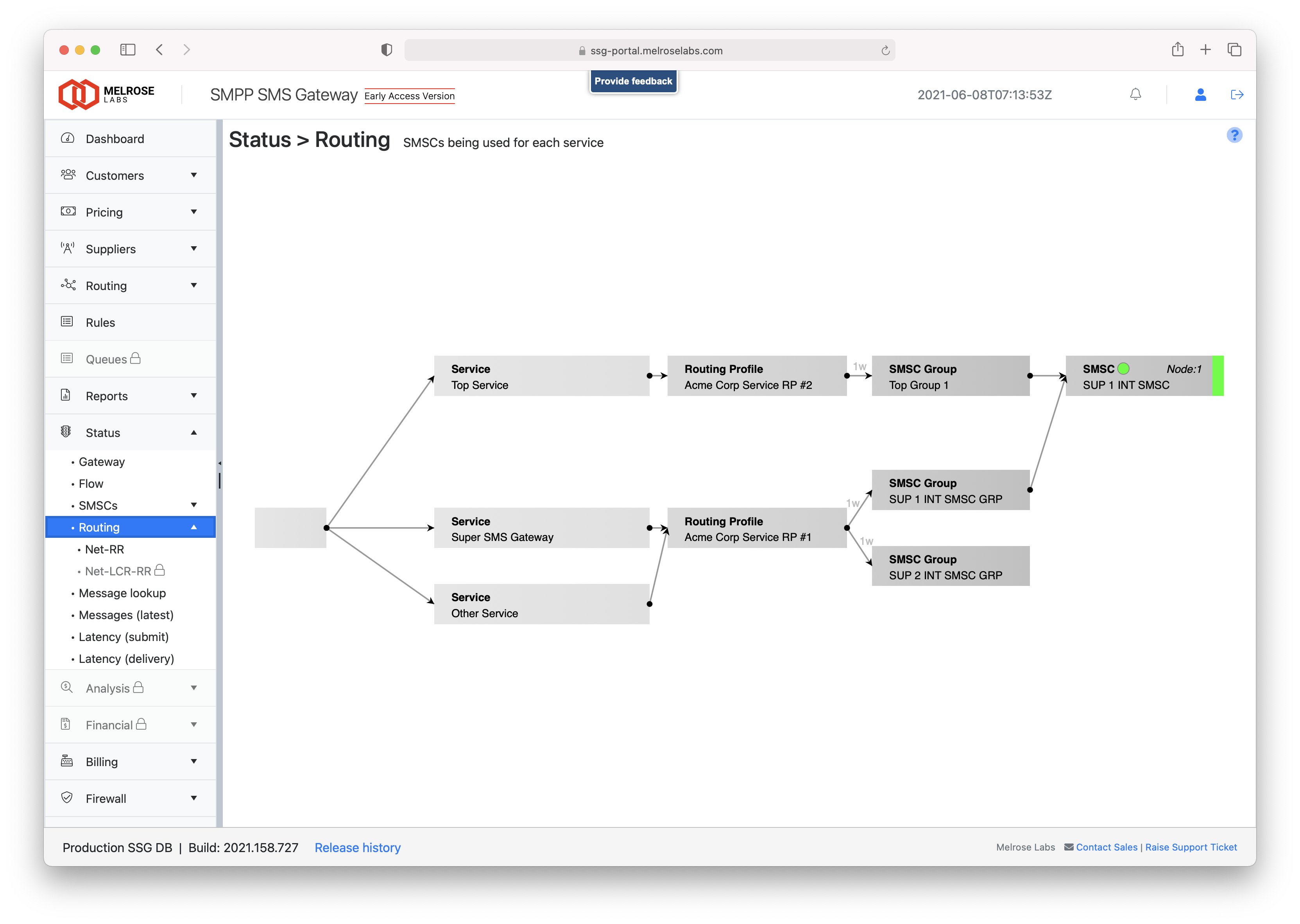1300x924 pixels.
Task: Reload the page with the refresh icon
Action: click(885, 51)
